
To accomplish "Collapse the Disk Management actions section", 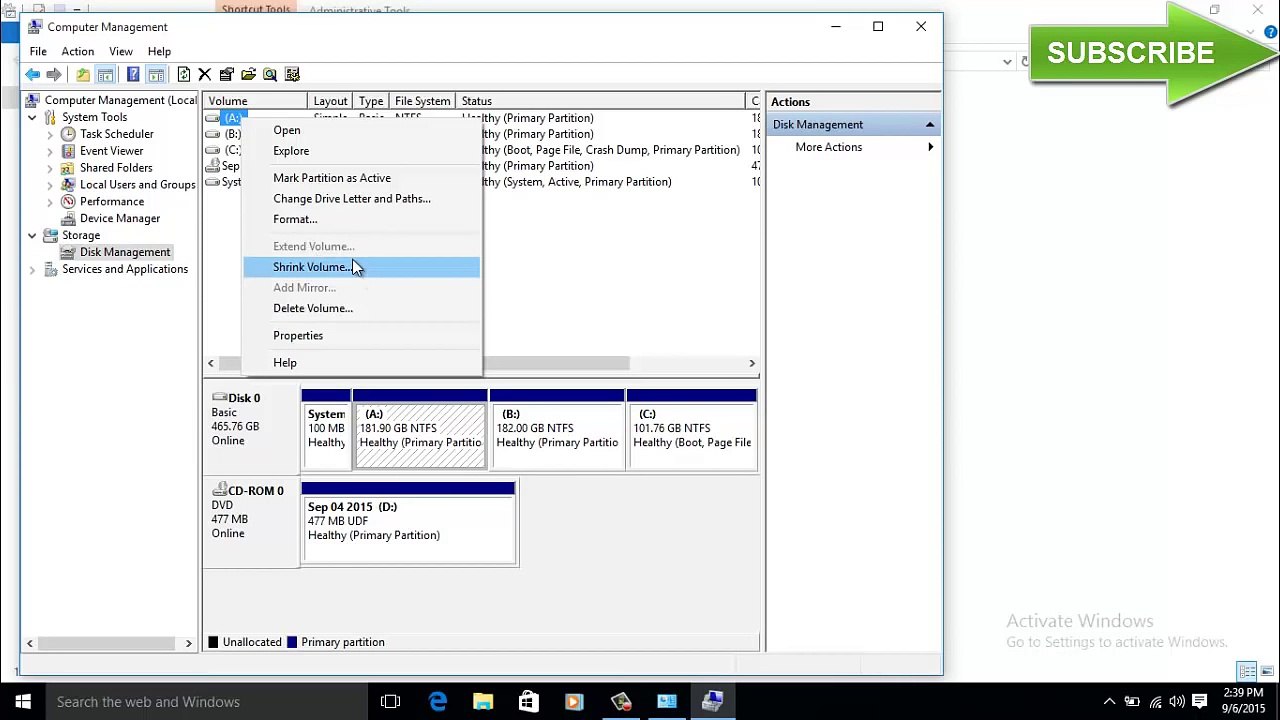I will 929,125.
